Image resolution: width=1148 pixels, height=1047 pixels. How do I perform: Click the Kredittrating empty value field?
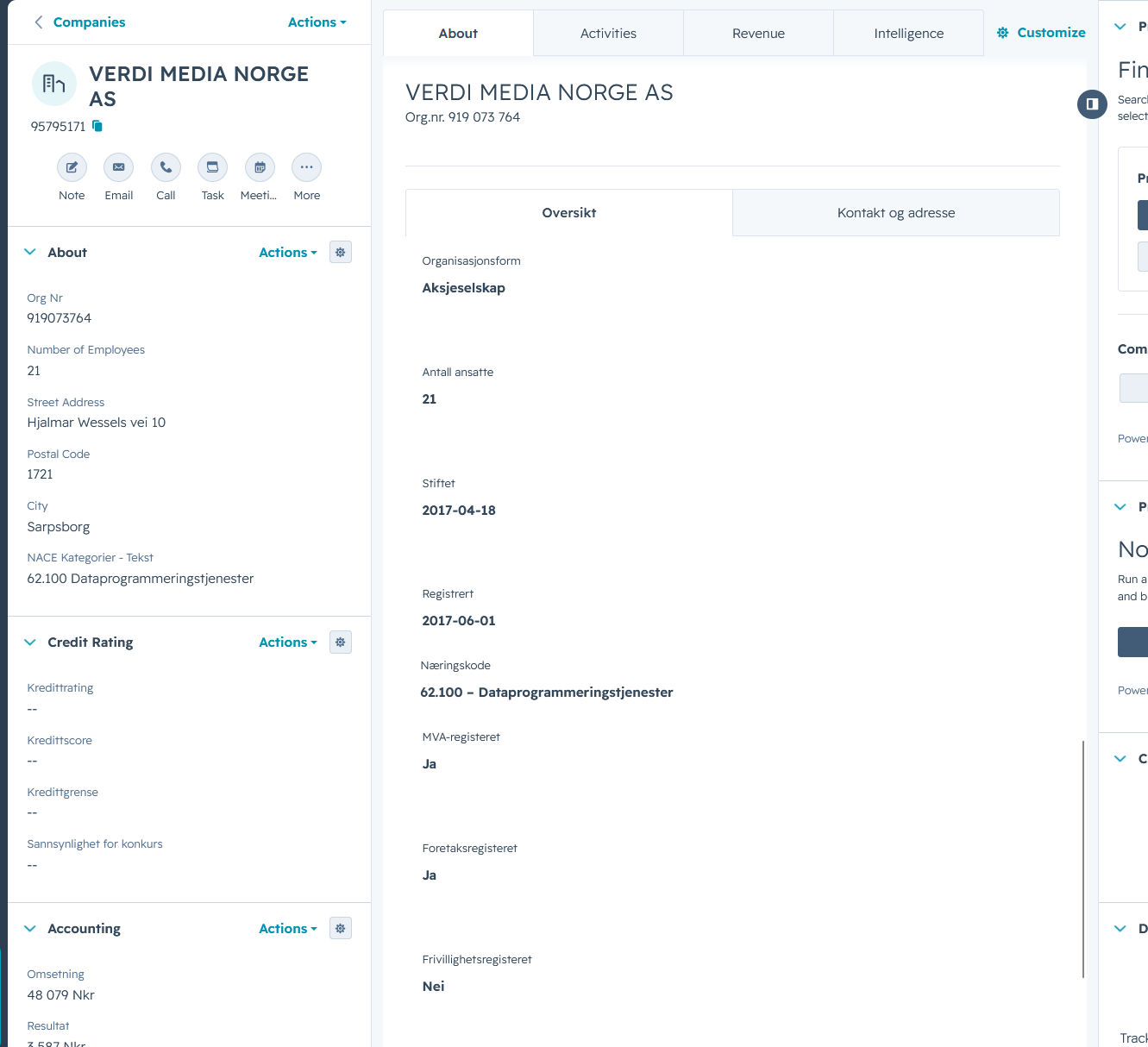point(32,709)
